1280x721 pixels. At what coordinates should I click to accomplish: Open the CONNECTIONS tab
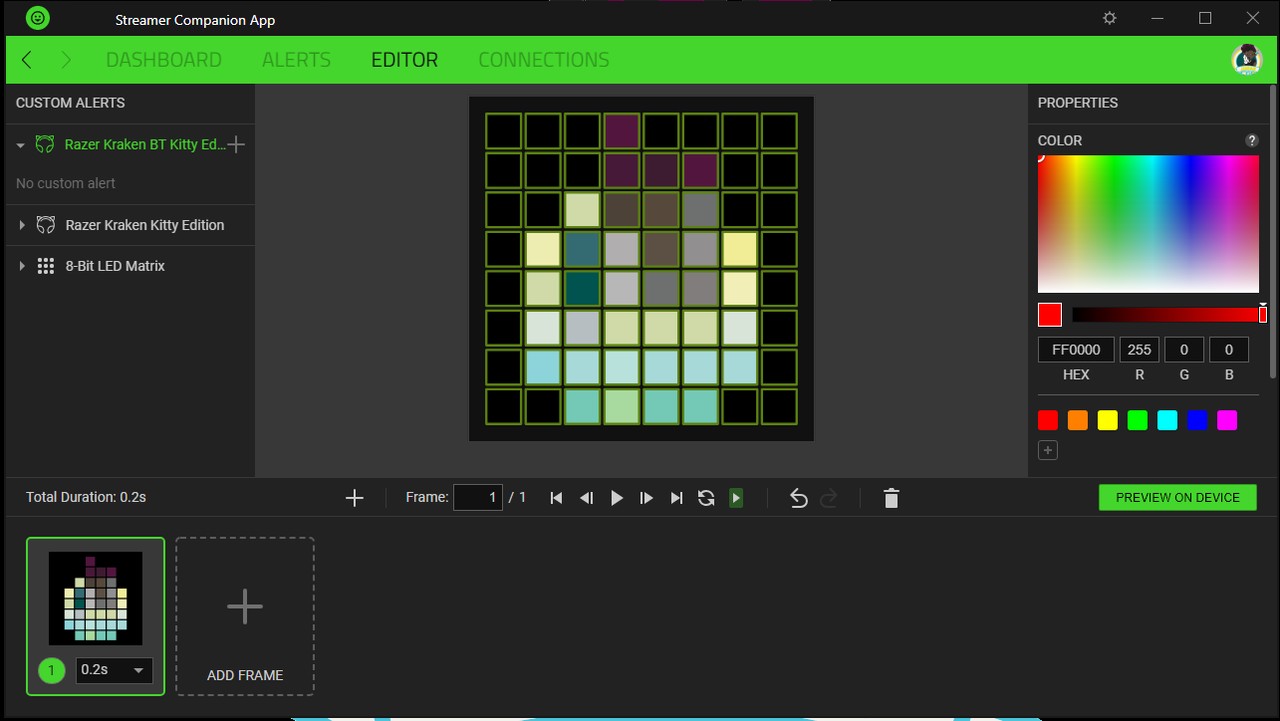(544, 60)
